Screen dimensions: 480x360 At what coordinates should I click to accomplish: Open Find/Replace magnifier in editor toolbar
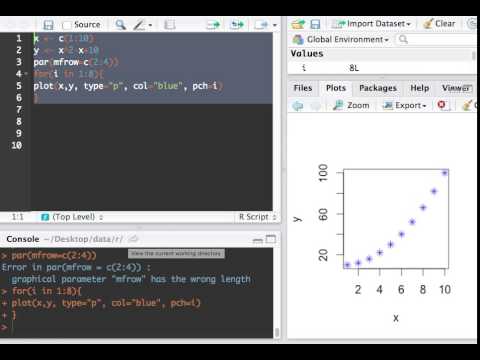(x=120, y=25)
